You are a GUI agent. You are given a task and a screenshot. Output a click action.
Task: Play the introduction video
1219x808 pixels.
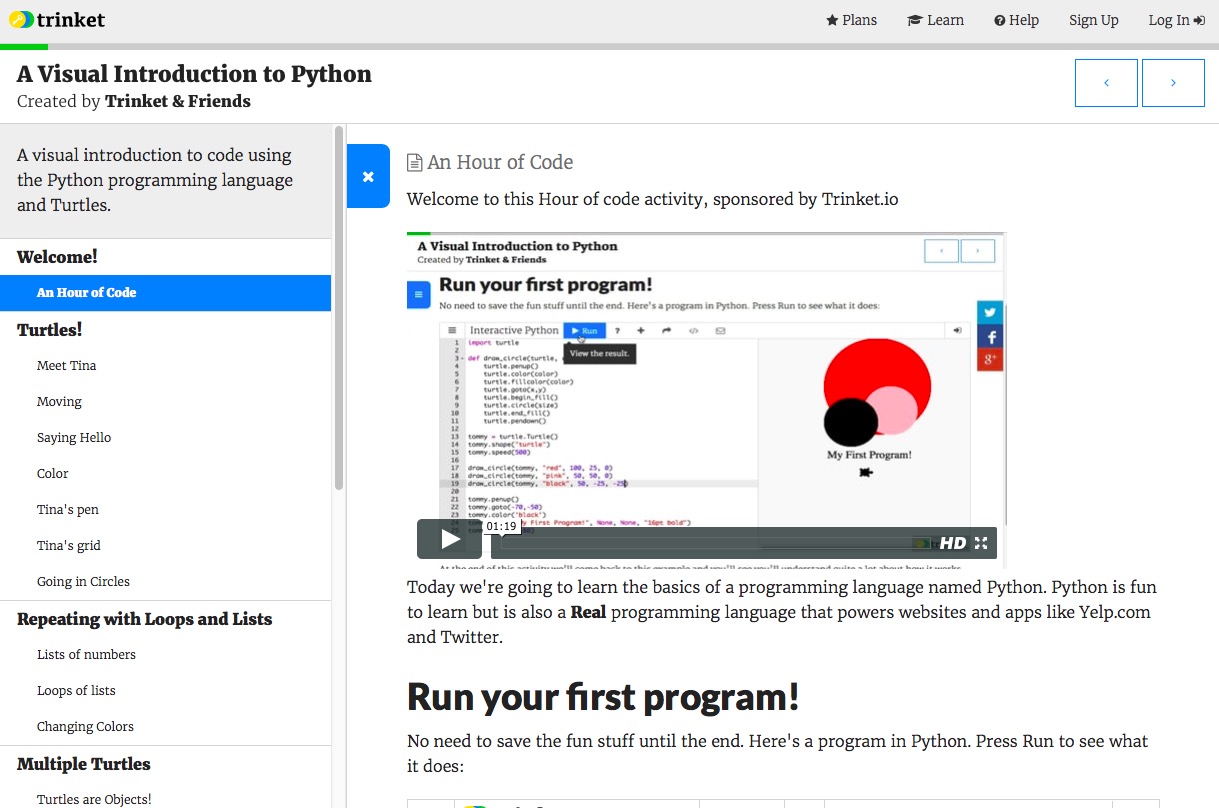click(x=449, y=540)
